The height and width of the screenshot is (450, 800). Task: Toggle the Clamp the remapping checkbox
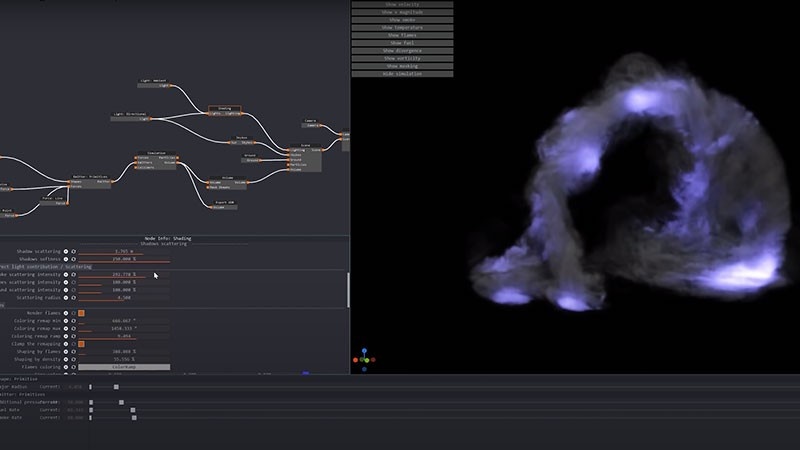click(x=81, y=344)
